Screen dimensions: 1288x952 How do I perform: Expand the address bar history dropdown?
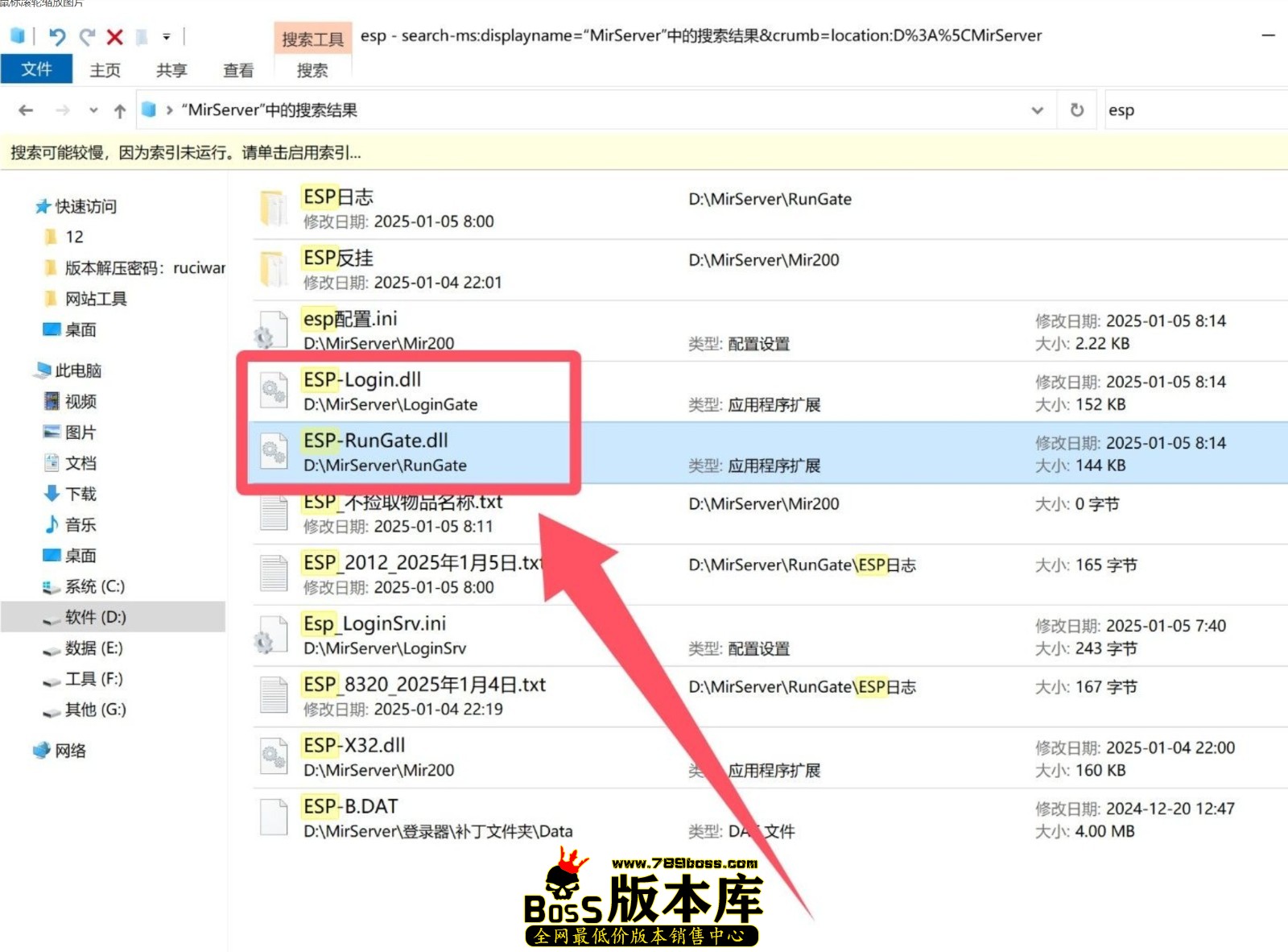pyautogui.click(x=1038, y=110)
